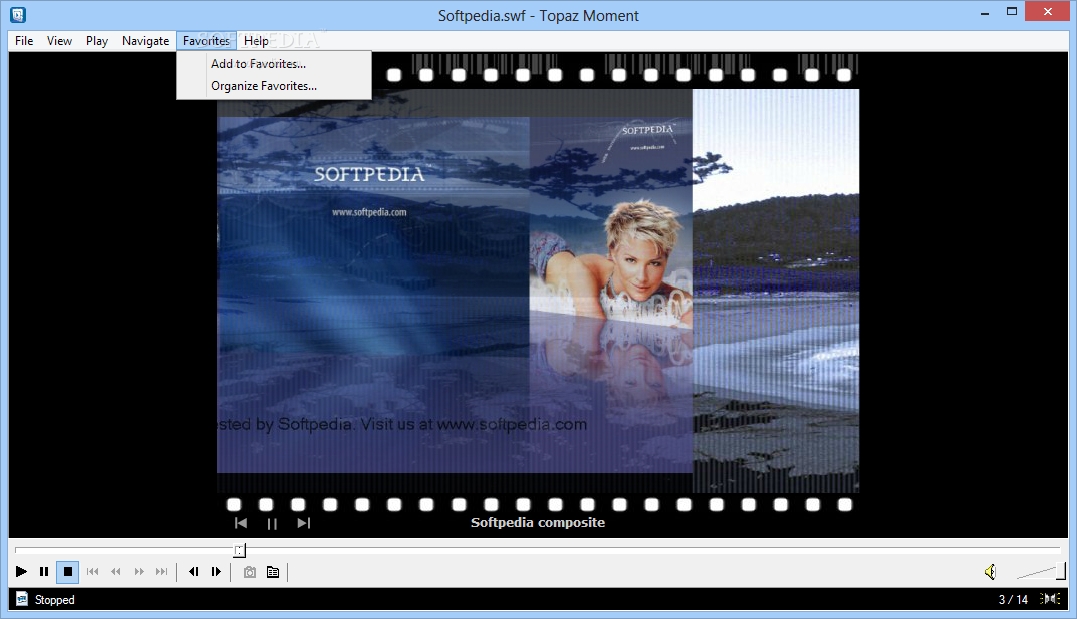Click the volume slider handle
Image resolution: width=1077 pixels, height=619 pixels.
[1061, 571]
